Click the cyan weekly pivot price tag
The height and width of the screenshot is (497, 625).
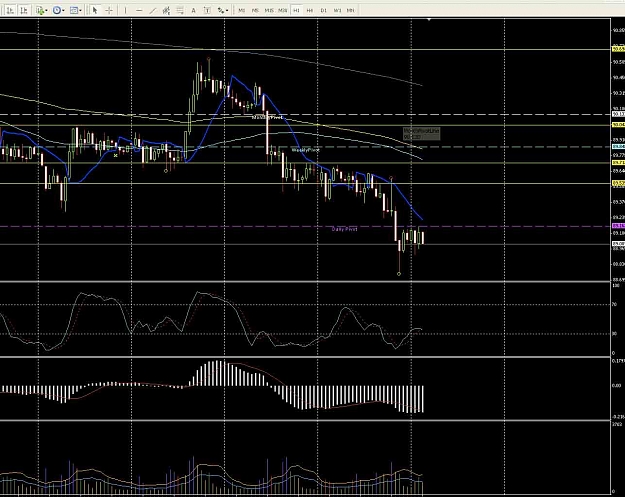(619, 147)
